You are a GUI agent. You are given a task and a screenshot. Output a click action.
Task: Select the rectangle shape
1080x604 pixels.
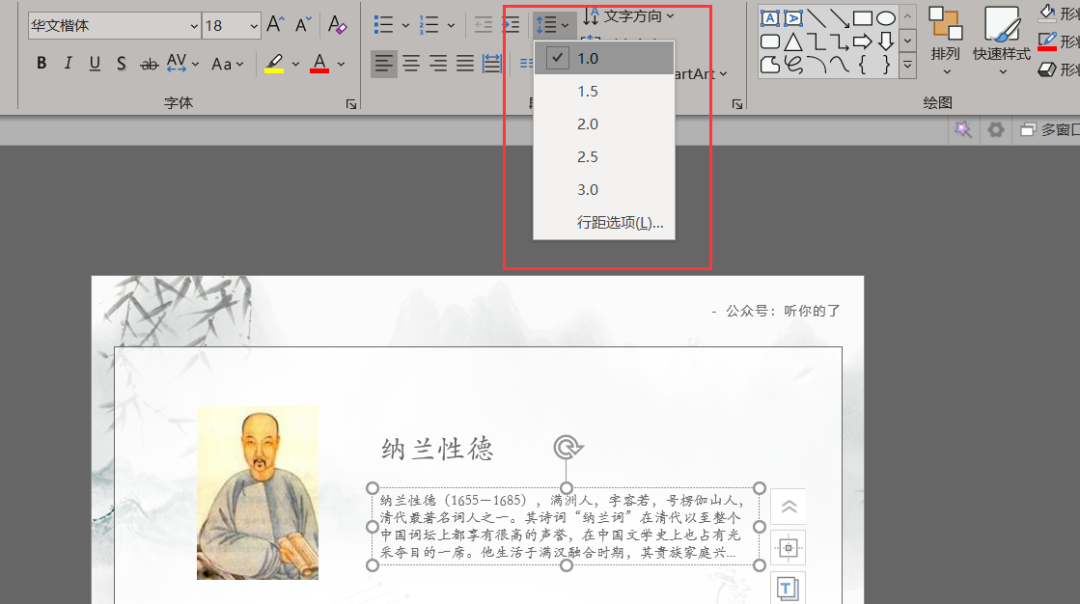point(862,19)
